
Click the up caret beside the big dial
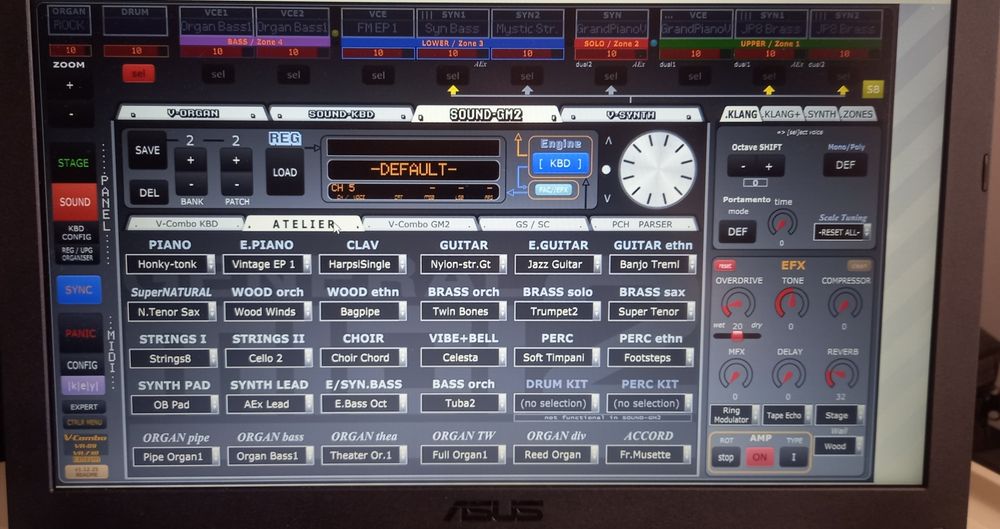607,141
